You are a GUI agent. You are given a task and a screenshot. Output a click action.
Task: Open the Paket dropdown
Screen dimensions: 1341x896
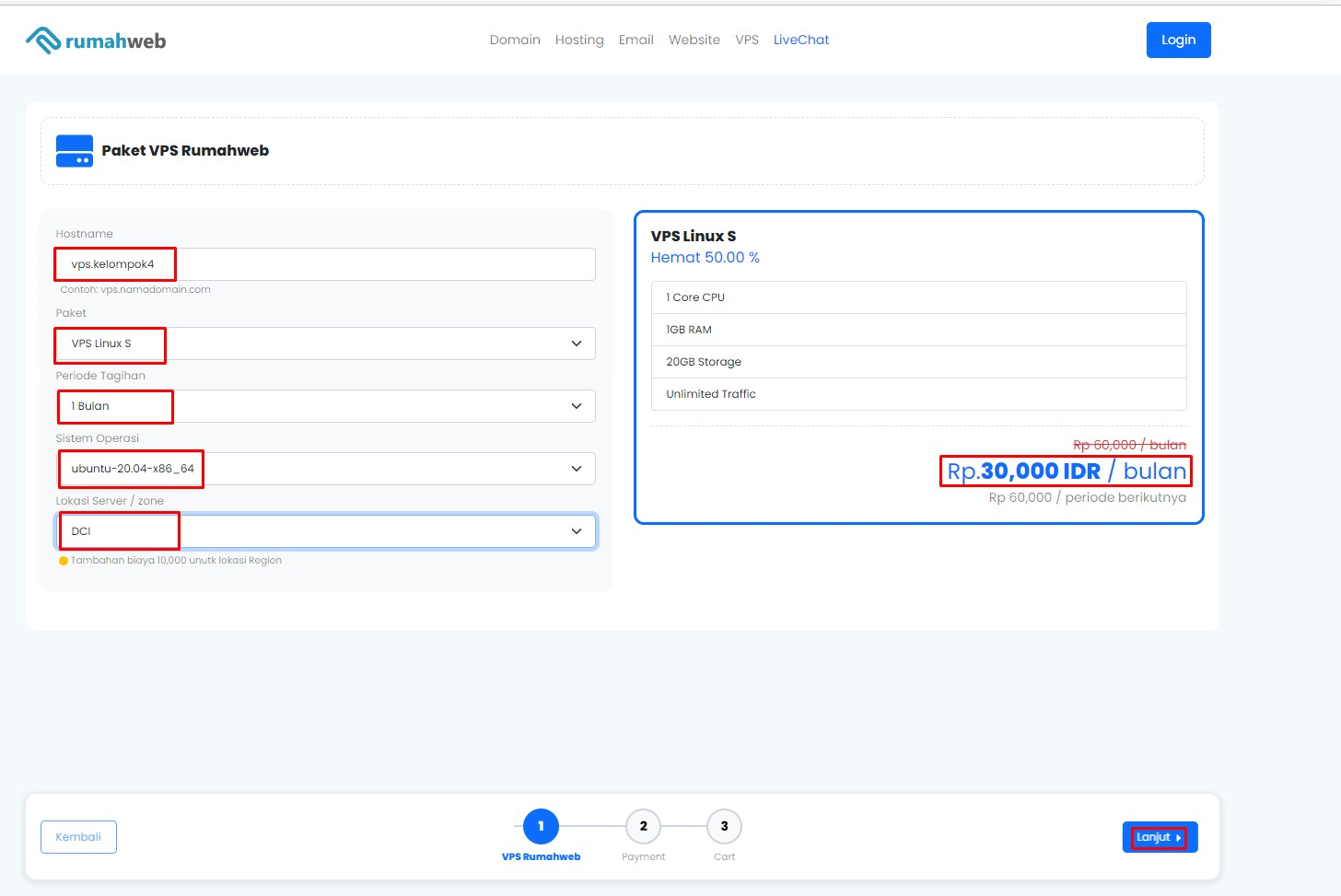coord(325,343)
